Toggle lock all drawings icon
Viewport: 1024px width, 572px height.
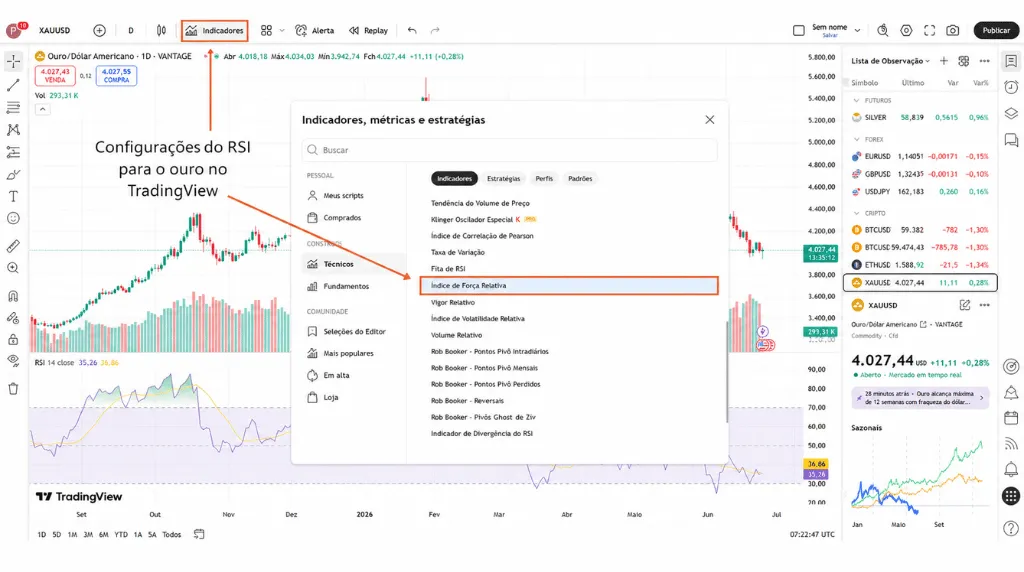point(13,340)
